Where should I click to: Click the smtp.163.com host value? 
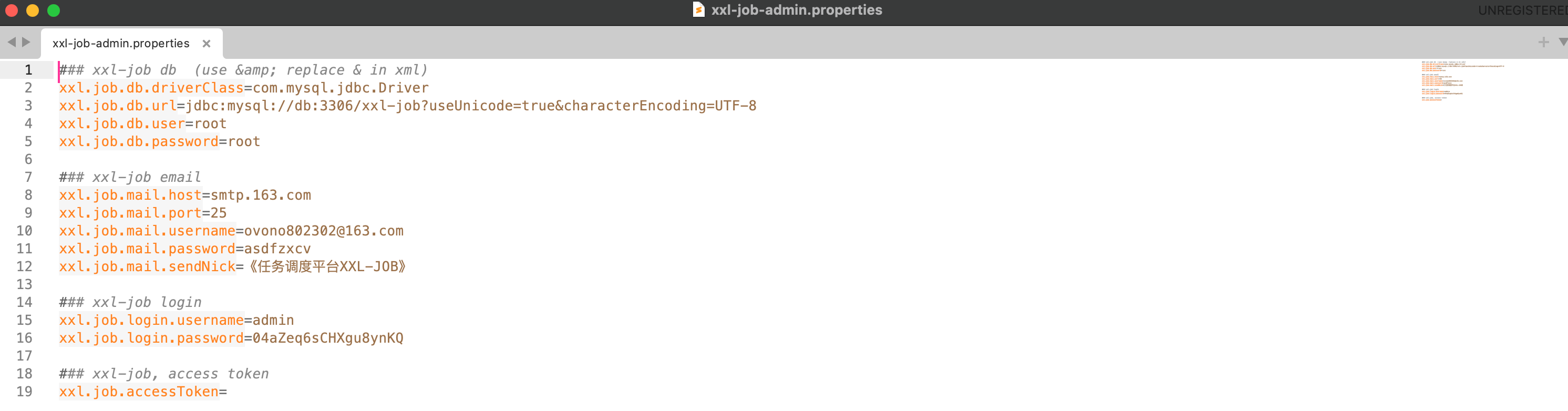point(261,196)
